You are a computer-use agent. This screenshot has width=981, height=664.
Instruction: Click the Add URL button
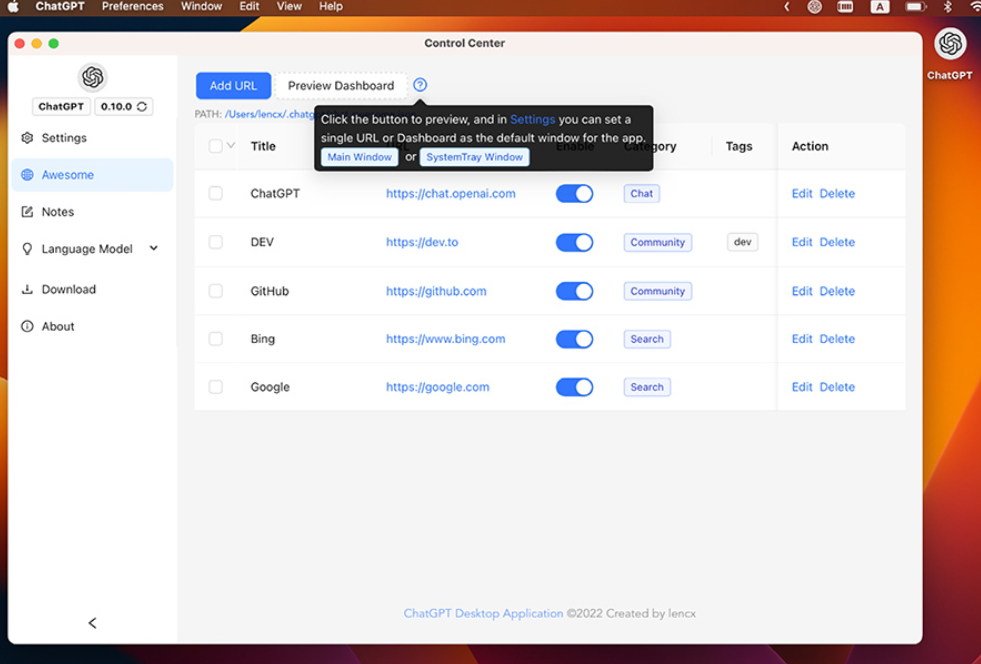[x=233, y=86]
